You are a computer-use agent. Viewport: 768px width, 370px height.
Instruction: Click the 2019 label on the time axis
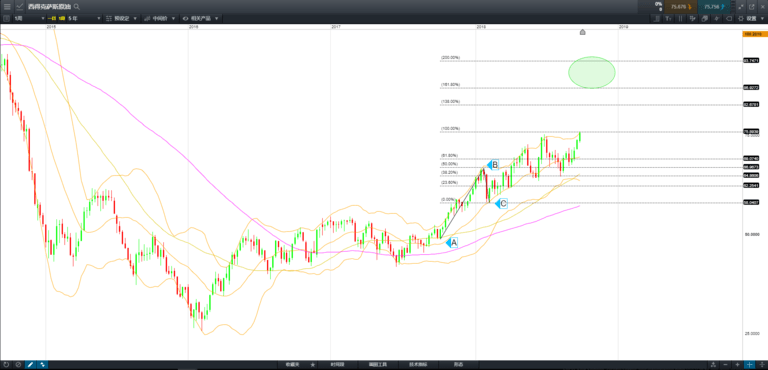coord(624,27)
